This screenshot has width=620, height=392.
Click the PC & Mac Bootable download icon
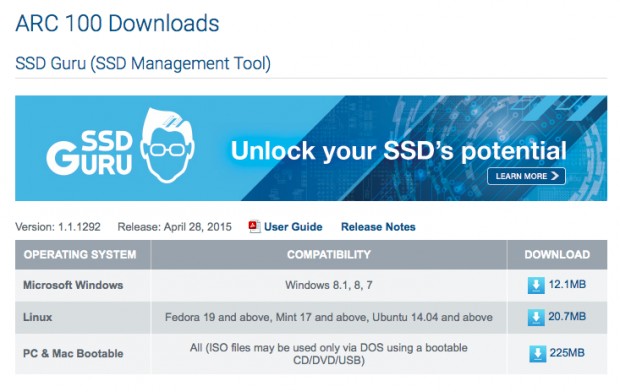click(537, 354)
